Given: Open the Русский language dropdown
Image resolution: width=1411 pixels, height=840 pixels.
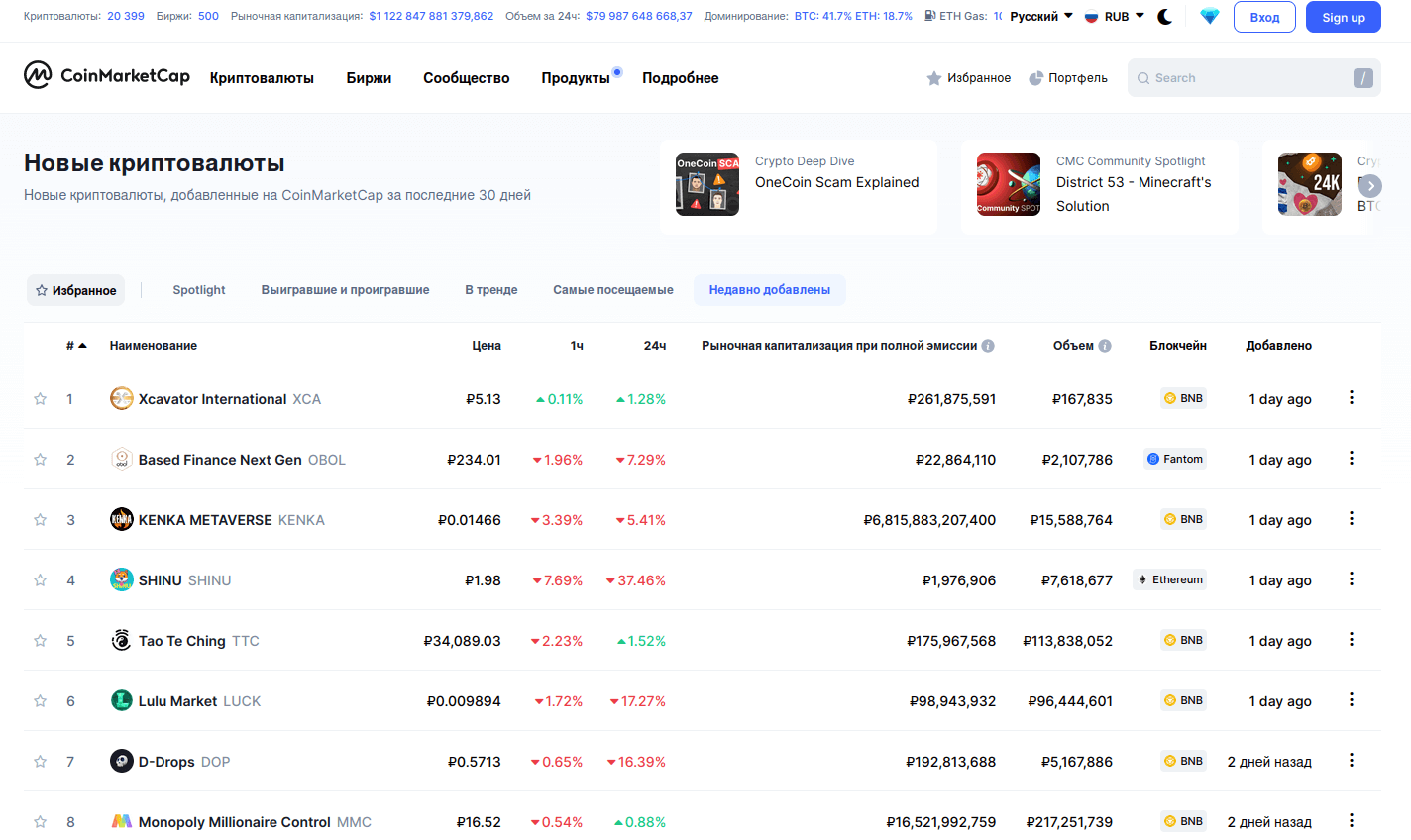Looking at the screenshot, I should [x=1040, y=17].
